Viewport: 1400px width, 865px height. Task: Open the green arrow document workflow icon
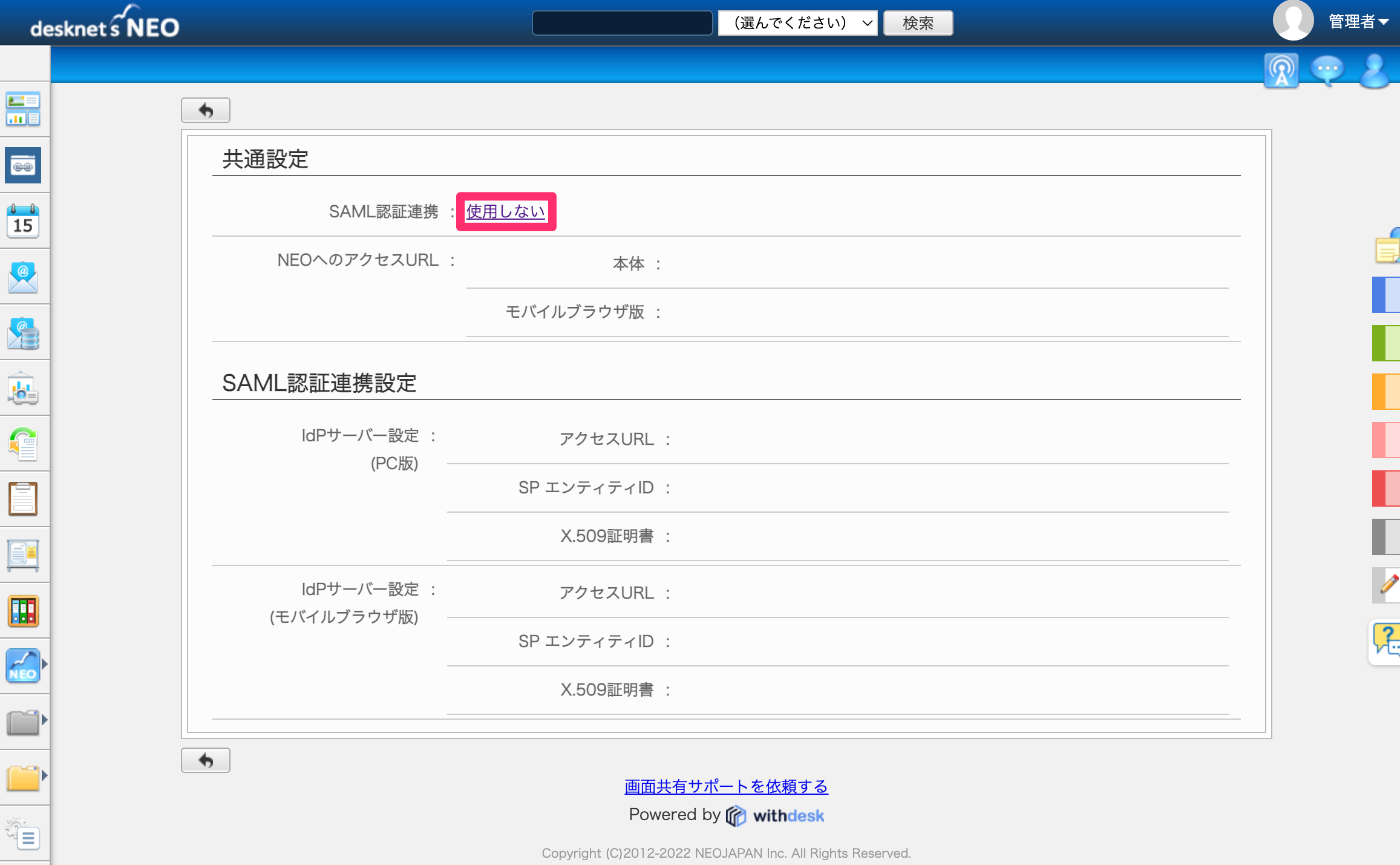(23, 444)
